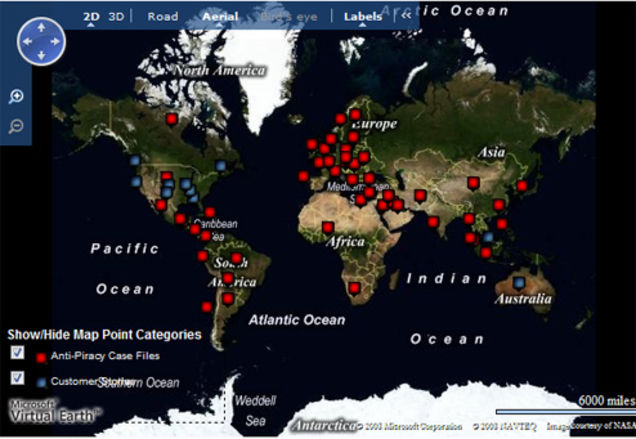Toggle the Labels option in toolbar
Screen dimensions: 636x439
(363, 17)
